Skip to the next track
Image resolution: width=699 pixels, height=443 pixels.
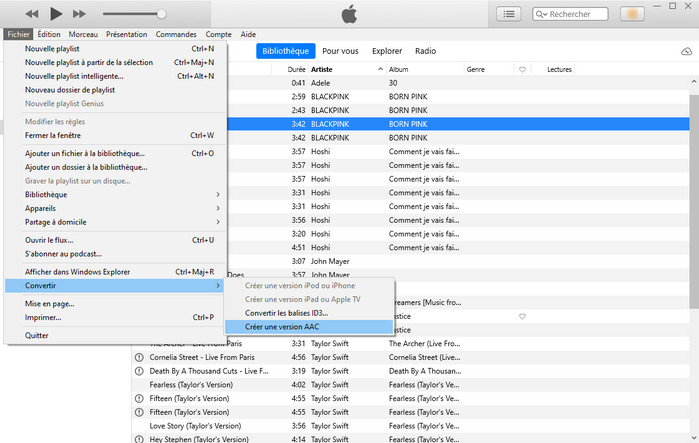(x=80, y=14)
